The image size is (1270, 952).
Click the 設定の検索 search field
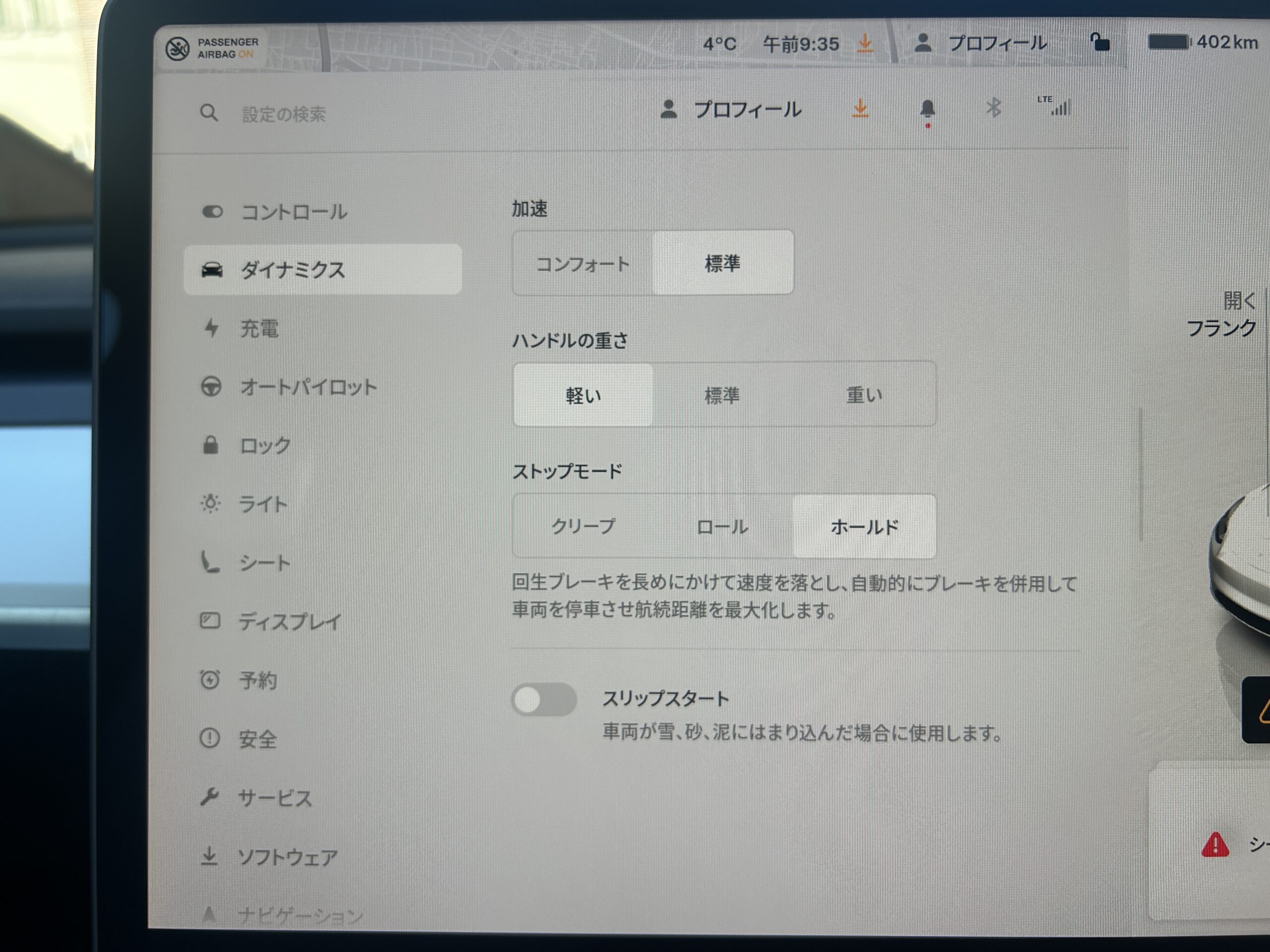click(284, 114)
